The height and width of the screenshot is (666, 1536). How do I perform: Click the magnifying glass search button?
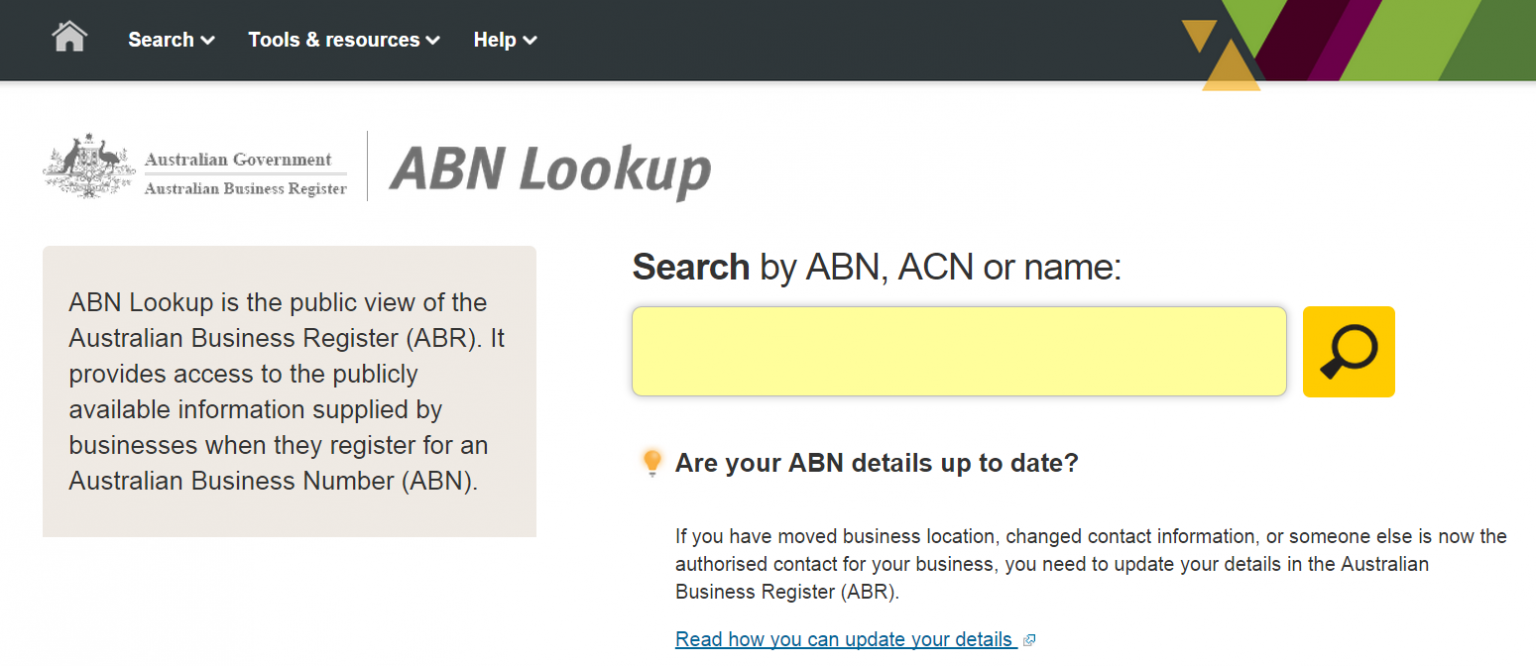point(1348,352)
